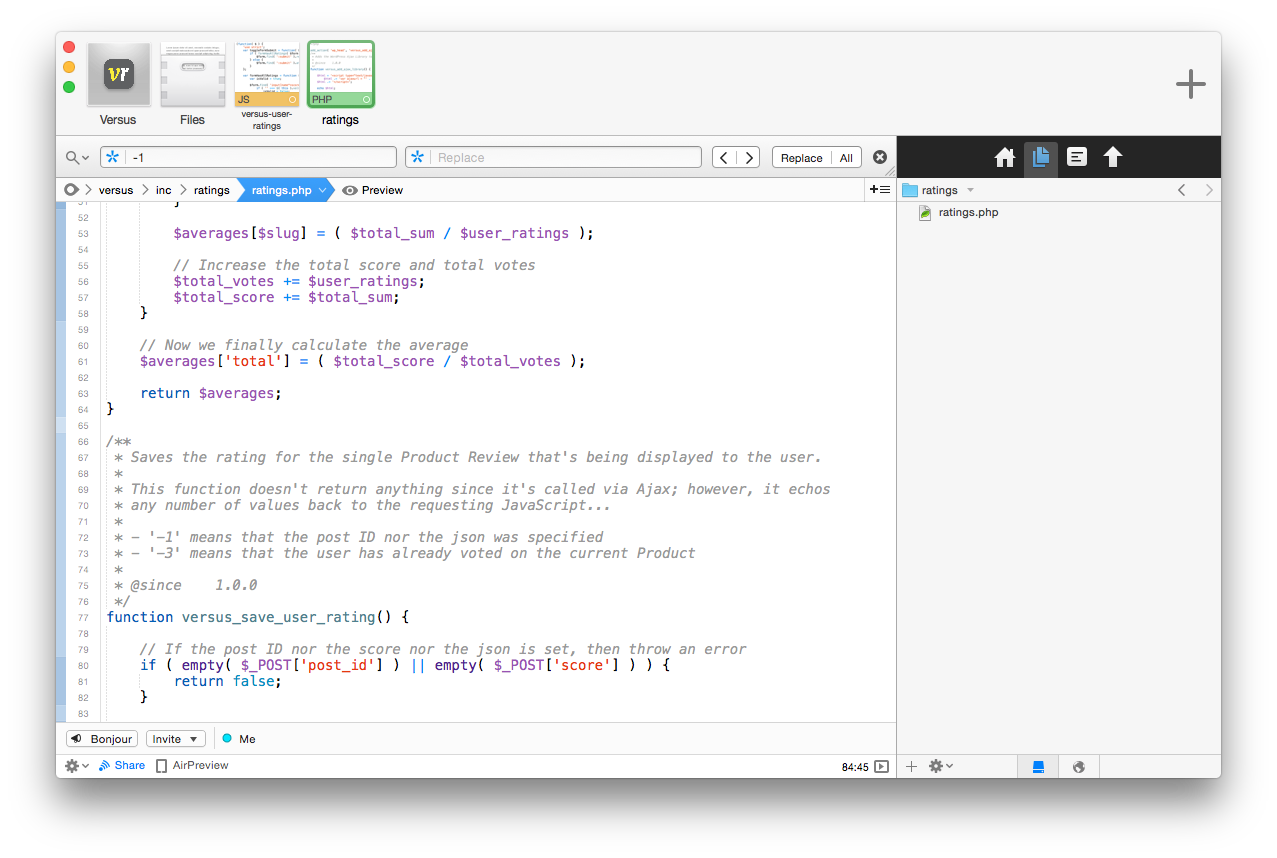The width and height of the screenshot is (1277, 858).
Task: Click the Bonjour sharing button
Action: (x=102, y=739)
